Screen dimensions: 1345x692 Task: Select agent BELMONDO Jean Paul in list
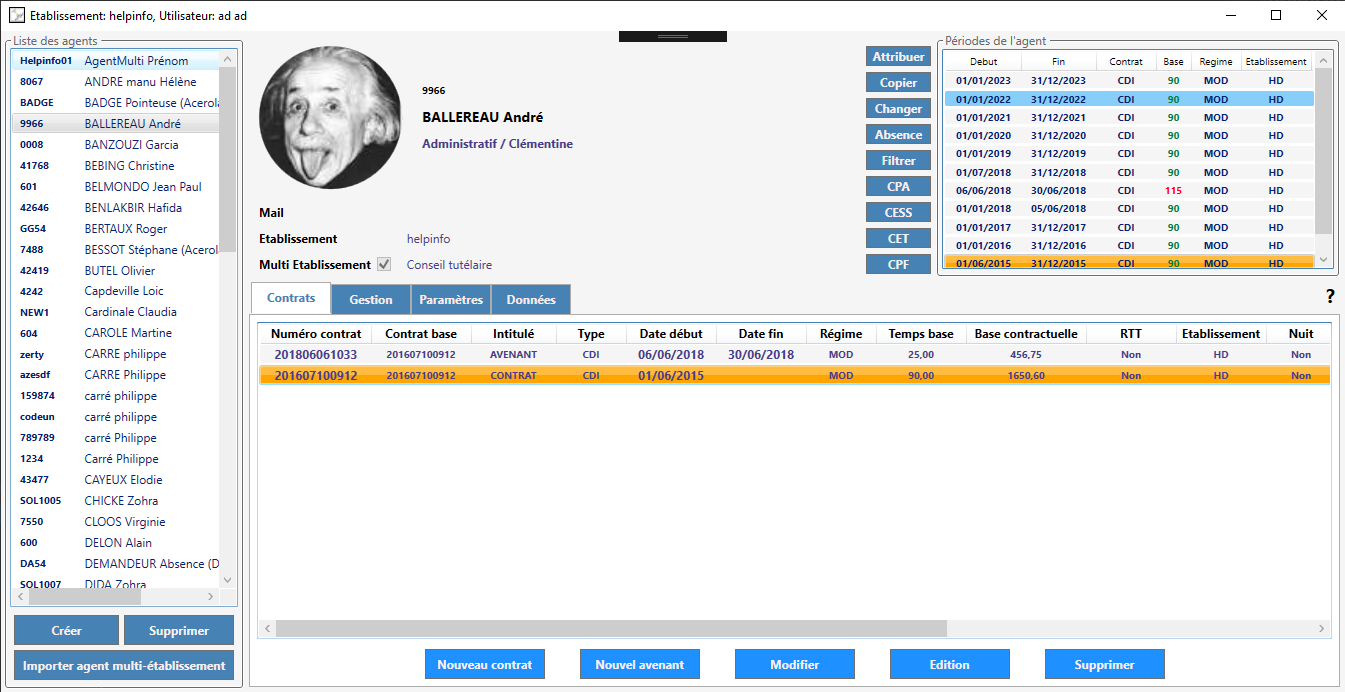[142, 187]
